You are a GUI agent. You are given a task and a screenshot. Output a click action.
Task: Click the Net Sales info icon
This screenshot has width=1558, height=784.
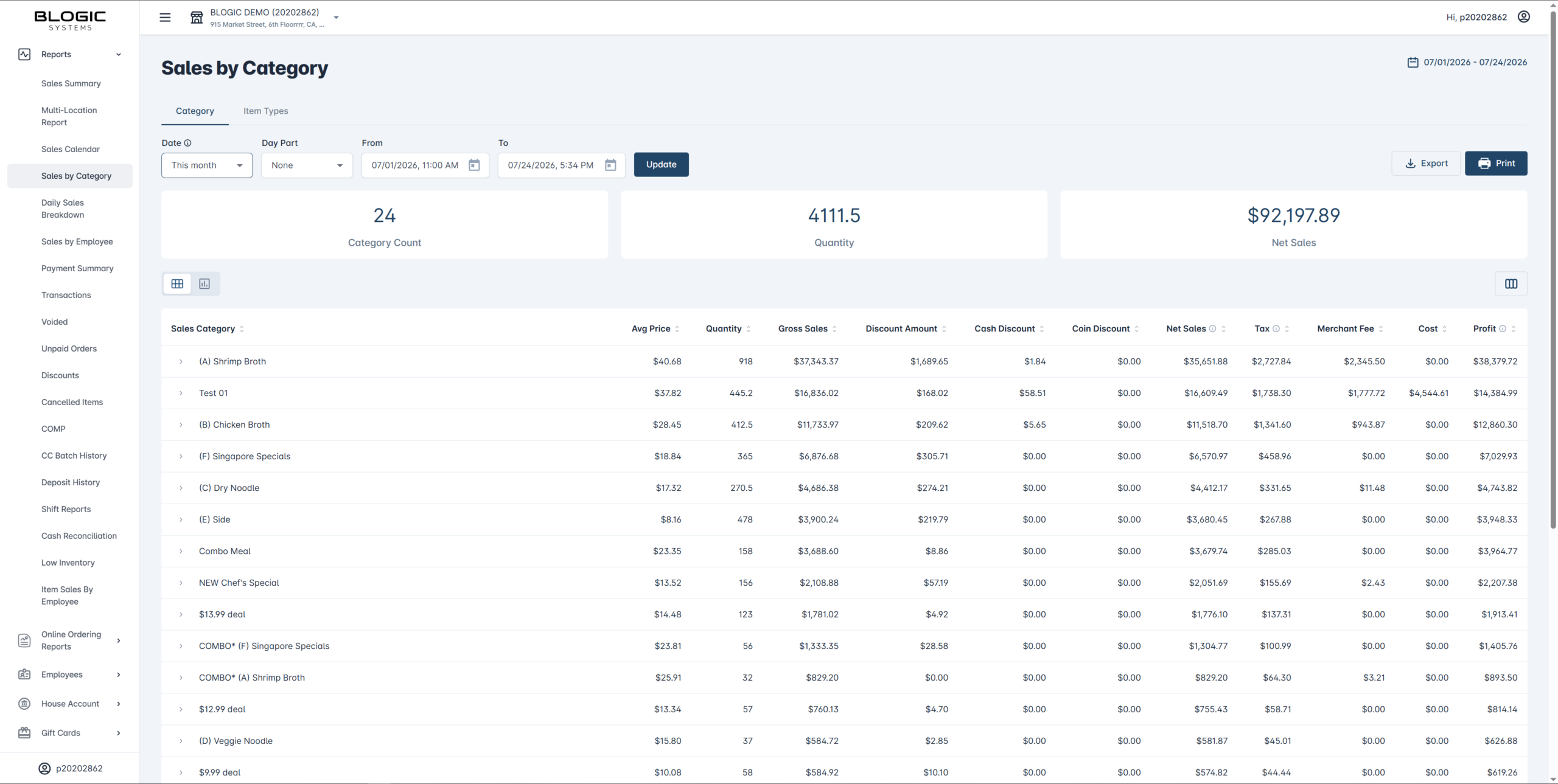pyautogui.click(x=1212, y=328)
